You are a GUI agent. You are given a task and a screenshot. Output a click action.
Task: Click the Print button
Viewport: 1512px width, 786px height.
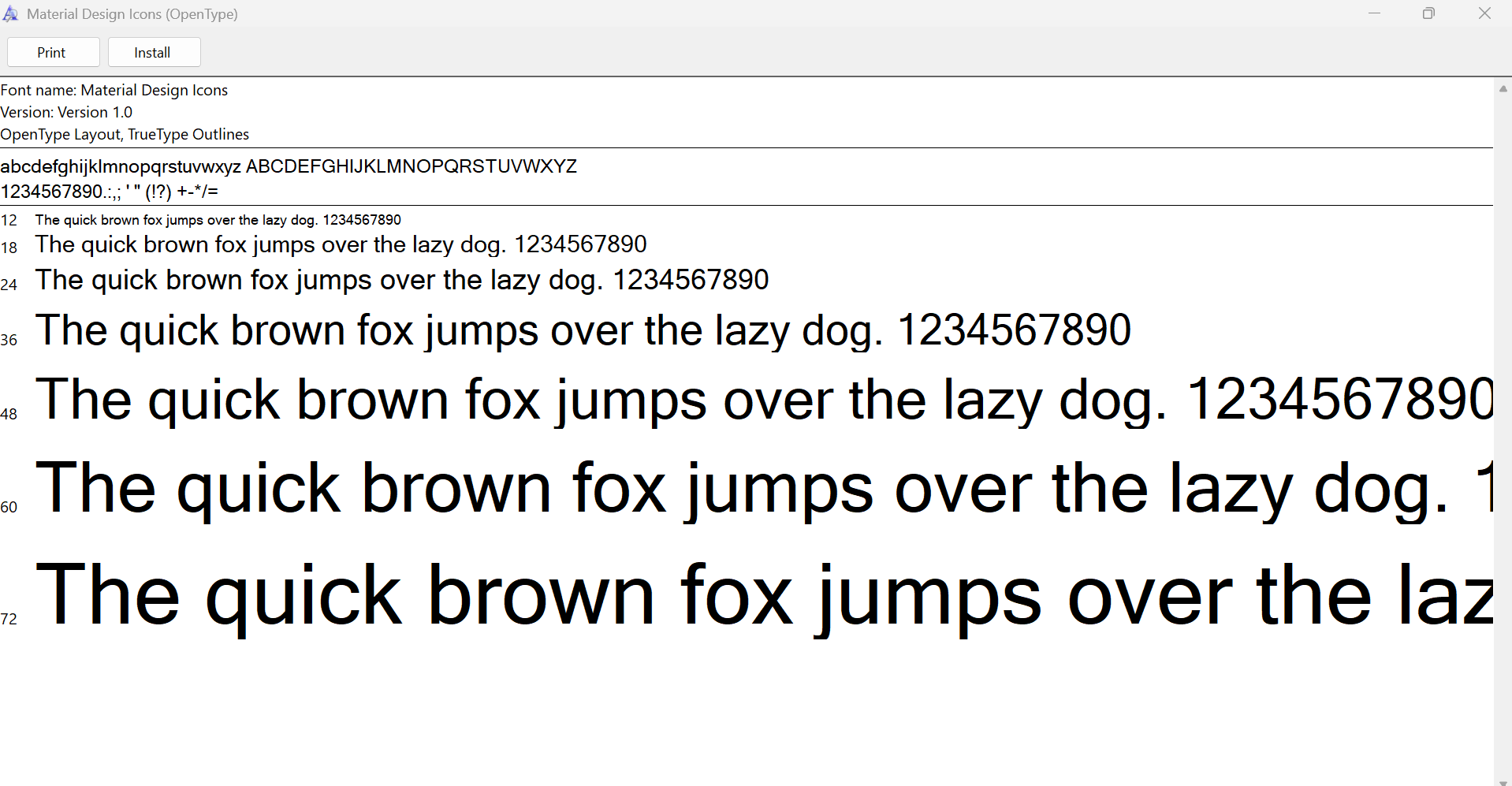53,53
